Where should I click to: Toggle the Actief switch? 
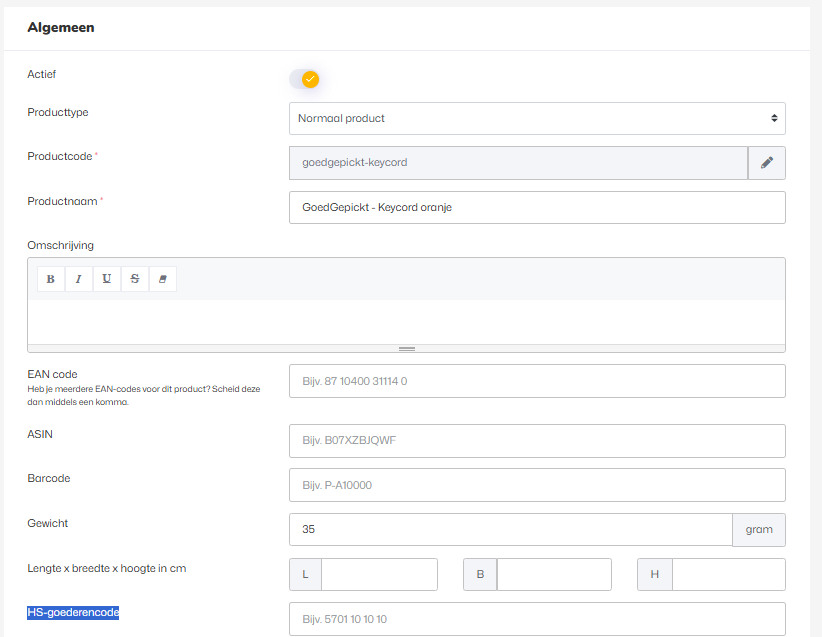coord(304,79)
